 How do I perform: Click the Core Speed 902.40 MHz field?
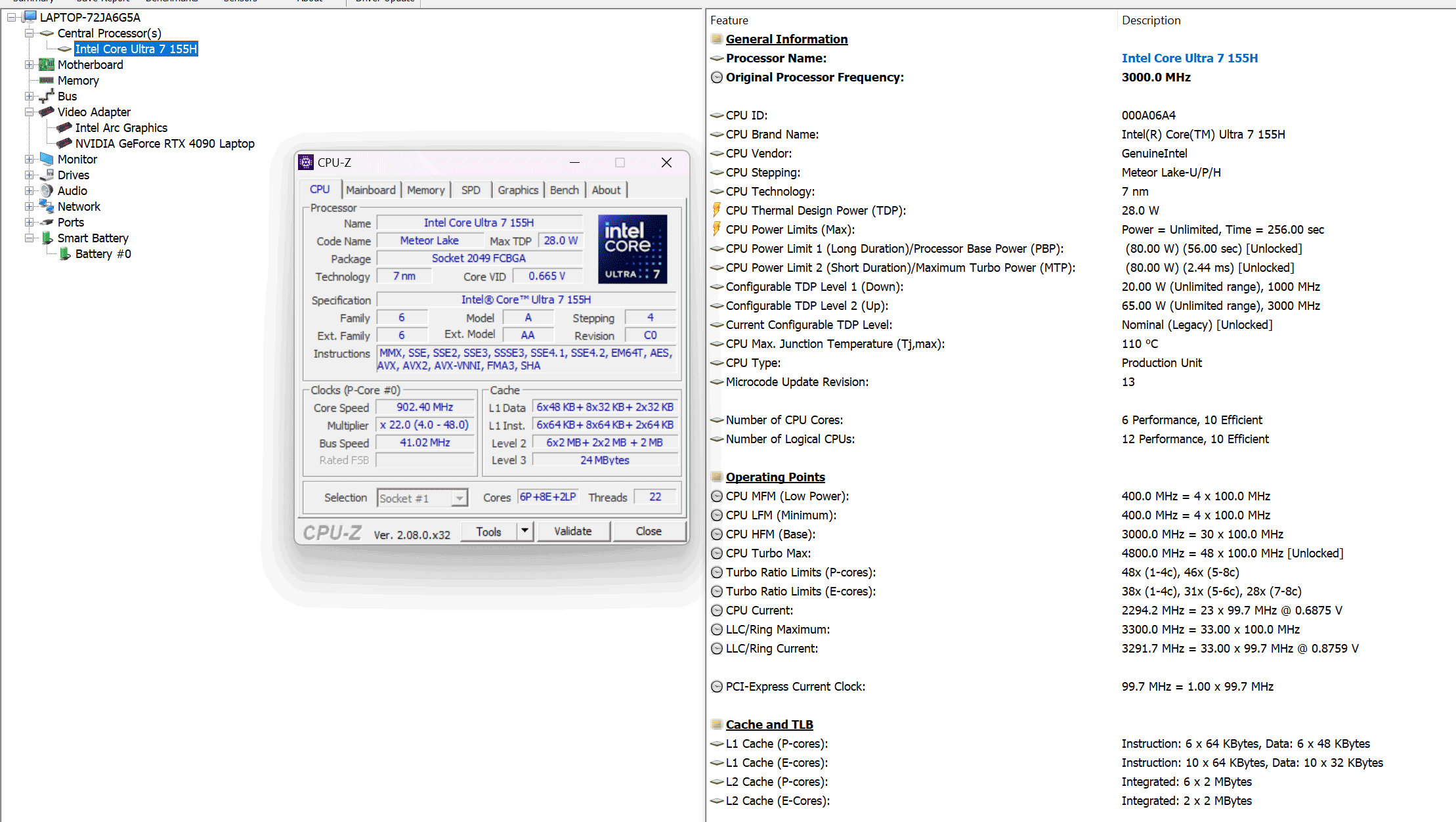pos(425,407)
